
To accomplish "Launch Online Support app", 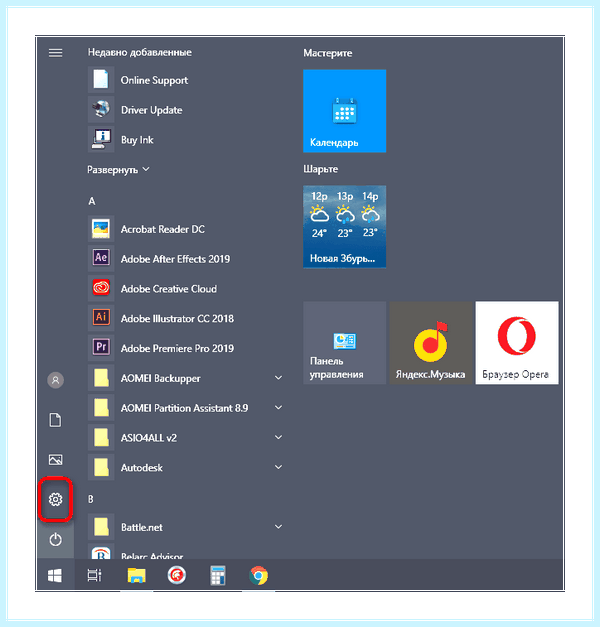I will click(x=185, y=80).
